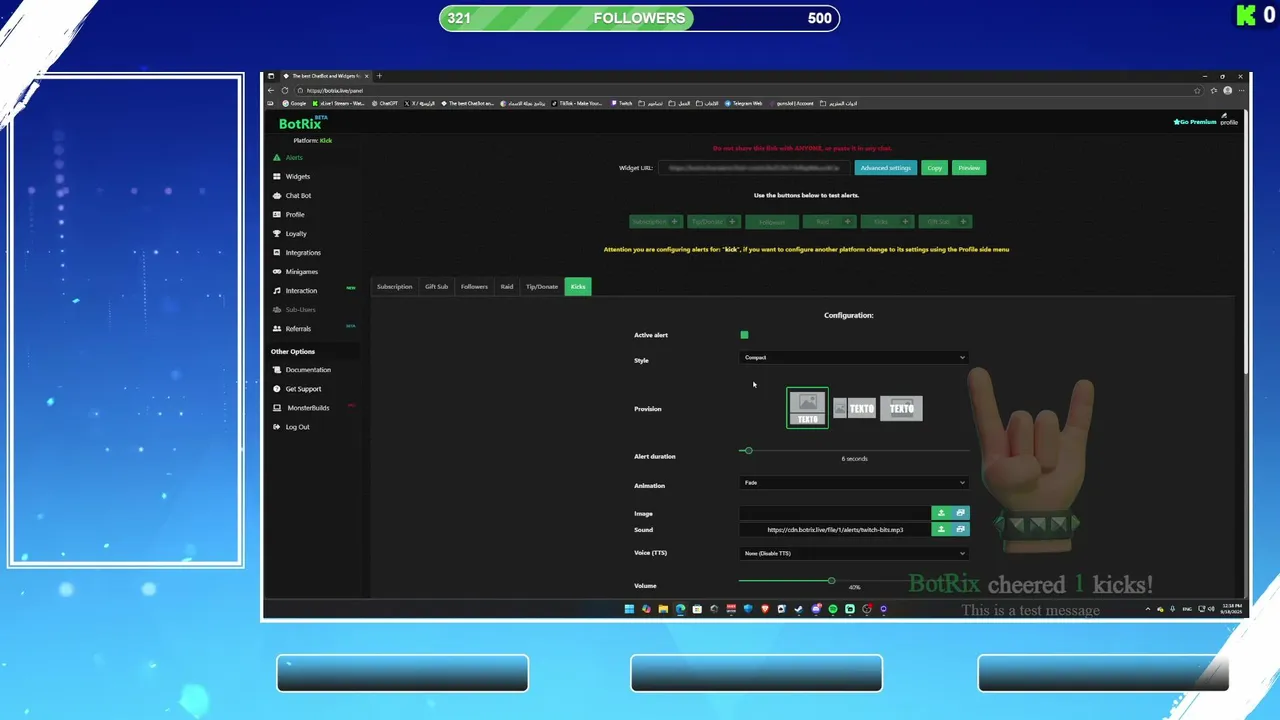Test a Followers alert
Image resolution: width=1280 pixels, height=720 pixels.
coord(772,222)
